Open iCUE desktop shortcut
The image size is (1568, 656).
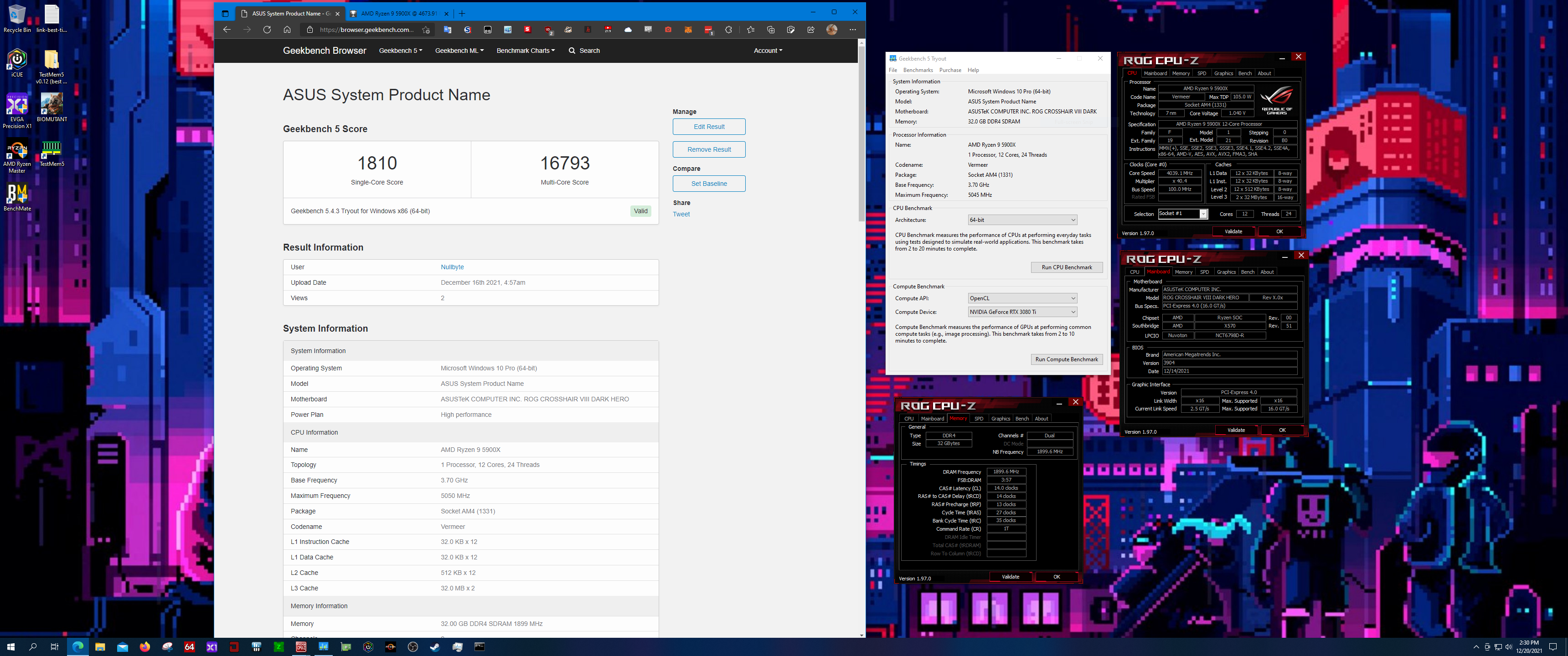click(x=17, y=63)
